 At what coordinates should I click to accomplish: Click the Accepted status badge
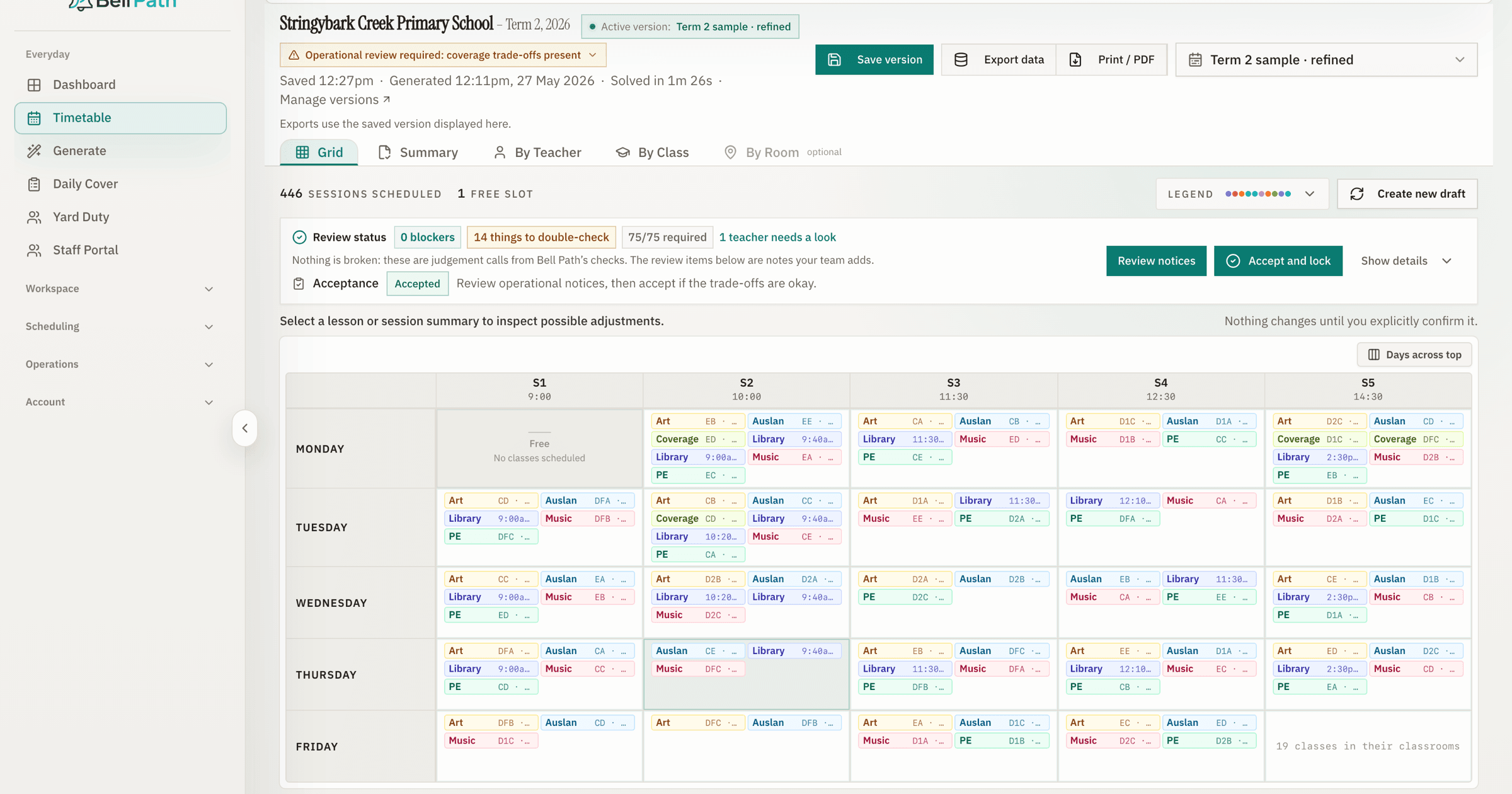tap(417, 284)
